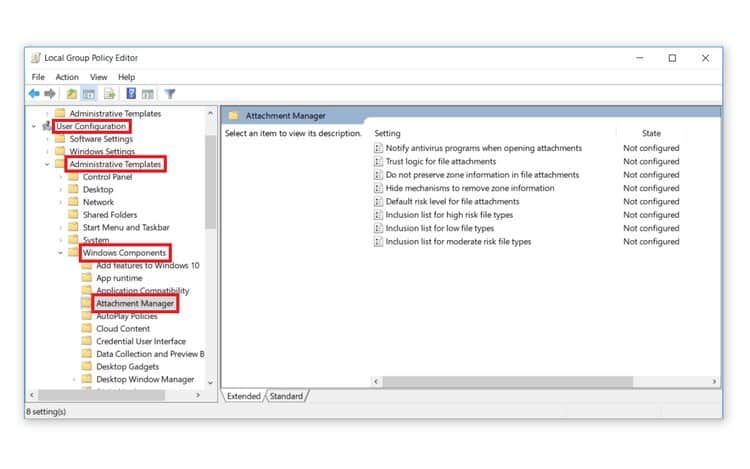The image size is (750, 469).
Task: Click the Local Group Policy Editor title icon
Action: 36,58
